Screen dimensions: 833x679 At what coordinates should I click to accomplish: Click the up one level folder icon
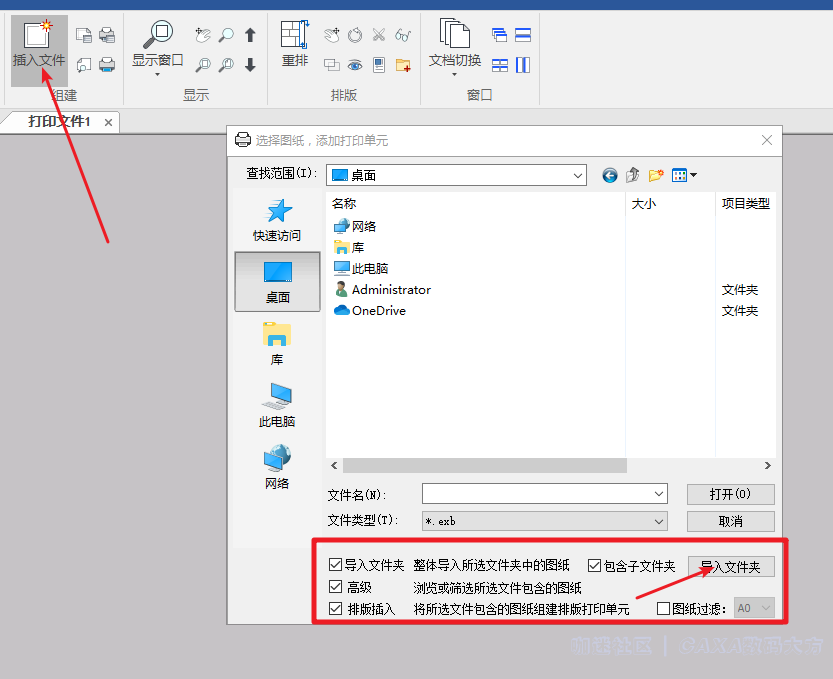(x=632, y=175)
